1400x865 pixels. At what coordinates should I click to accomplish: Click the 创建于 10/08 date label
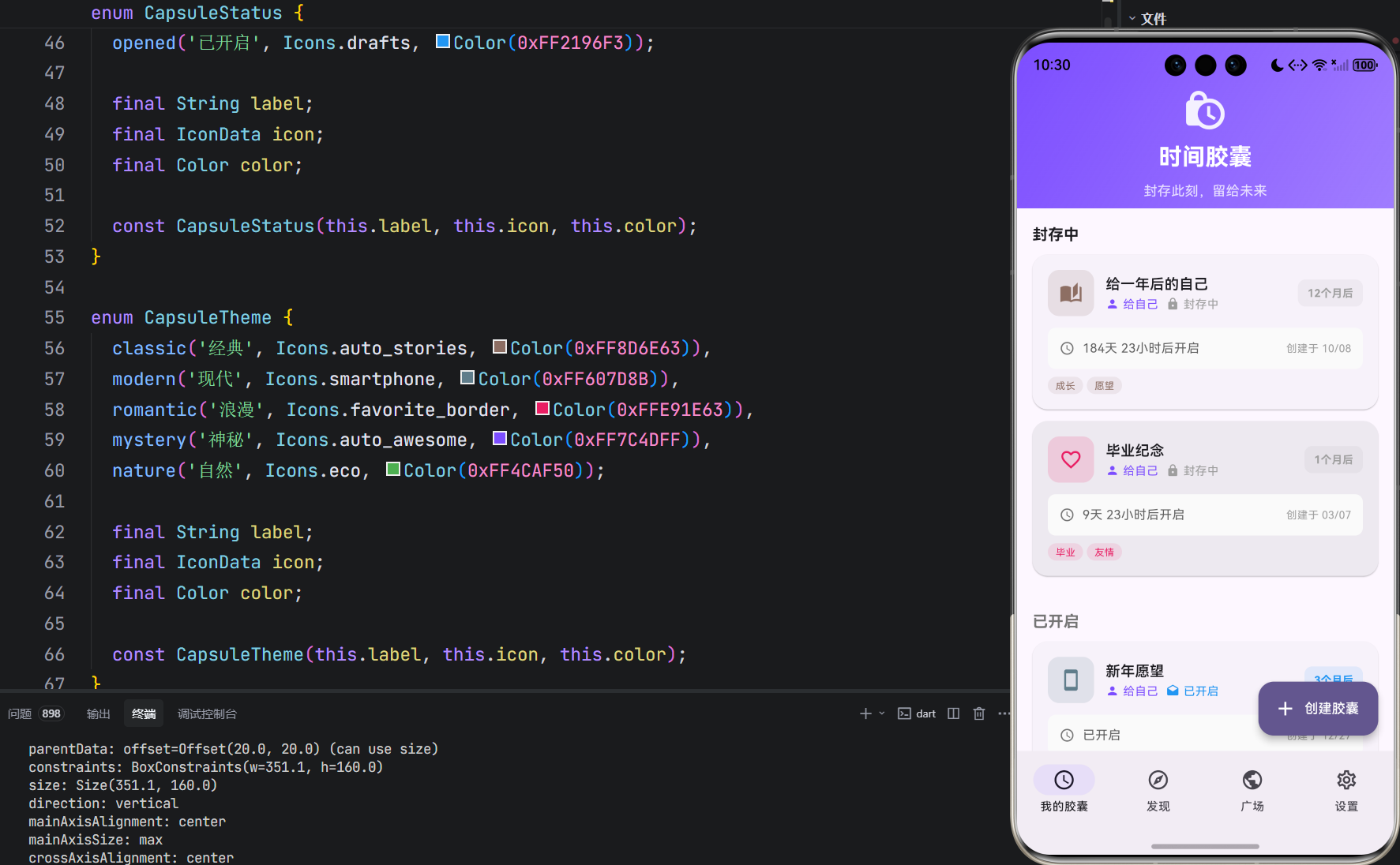1318,348
